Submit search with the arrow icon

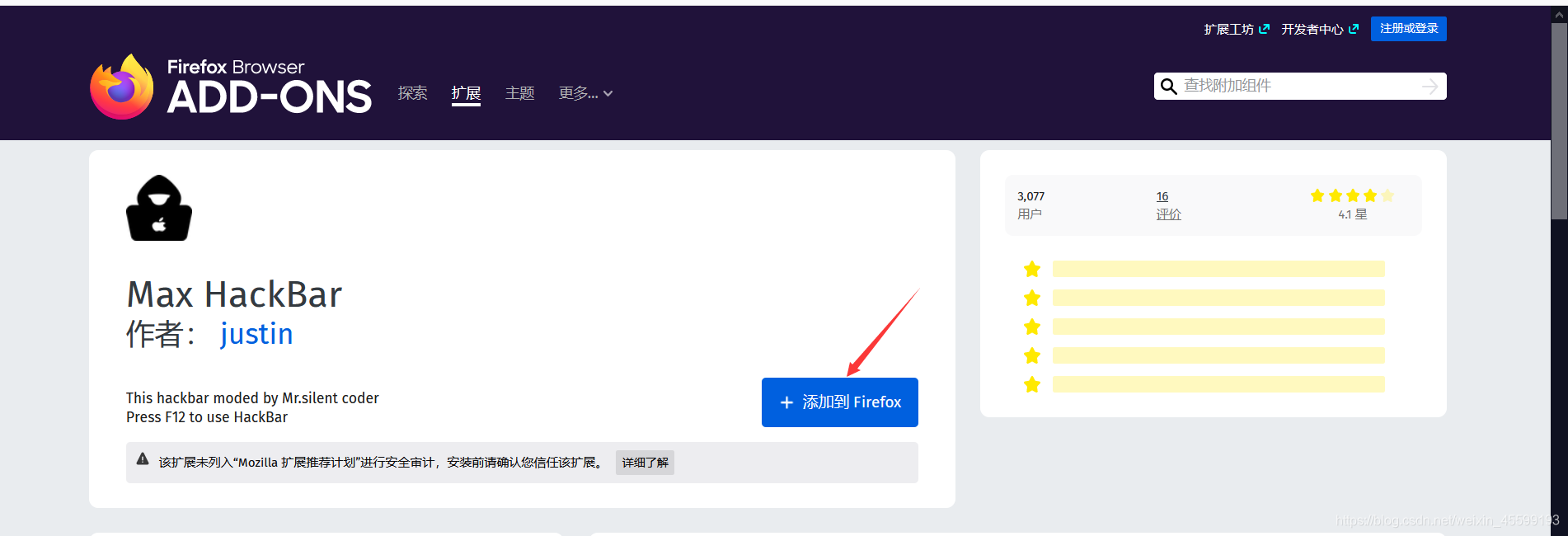coord(1430,86)
